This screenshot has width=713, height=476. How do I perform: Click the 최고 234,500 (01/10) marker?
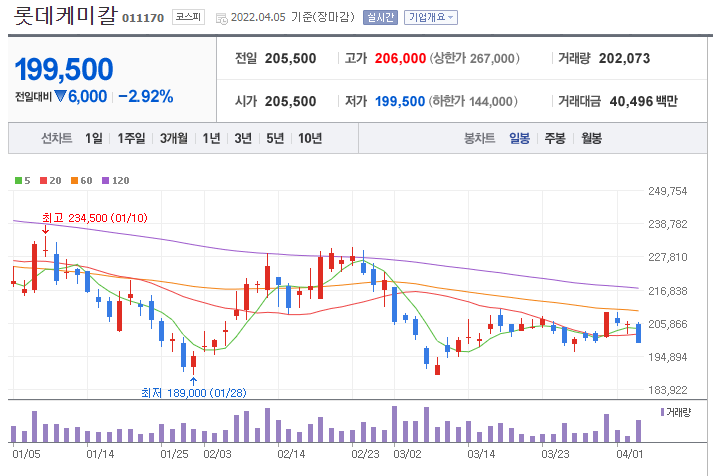coord(95,218)
